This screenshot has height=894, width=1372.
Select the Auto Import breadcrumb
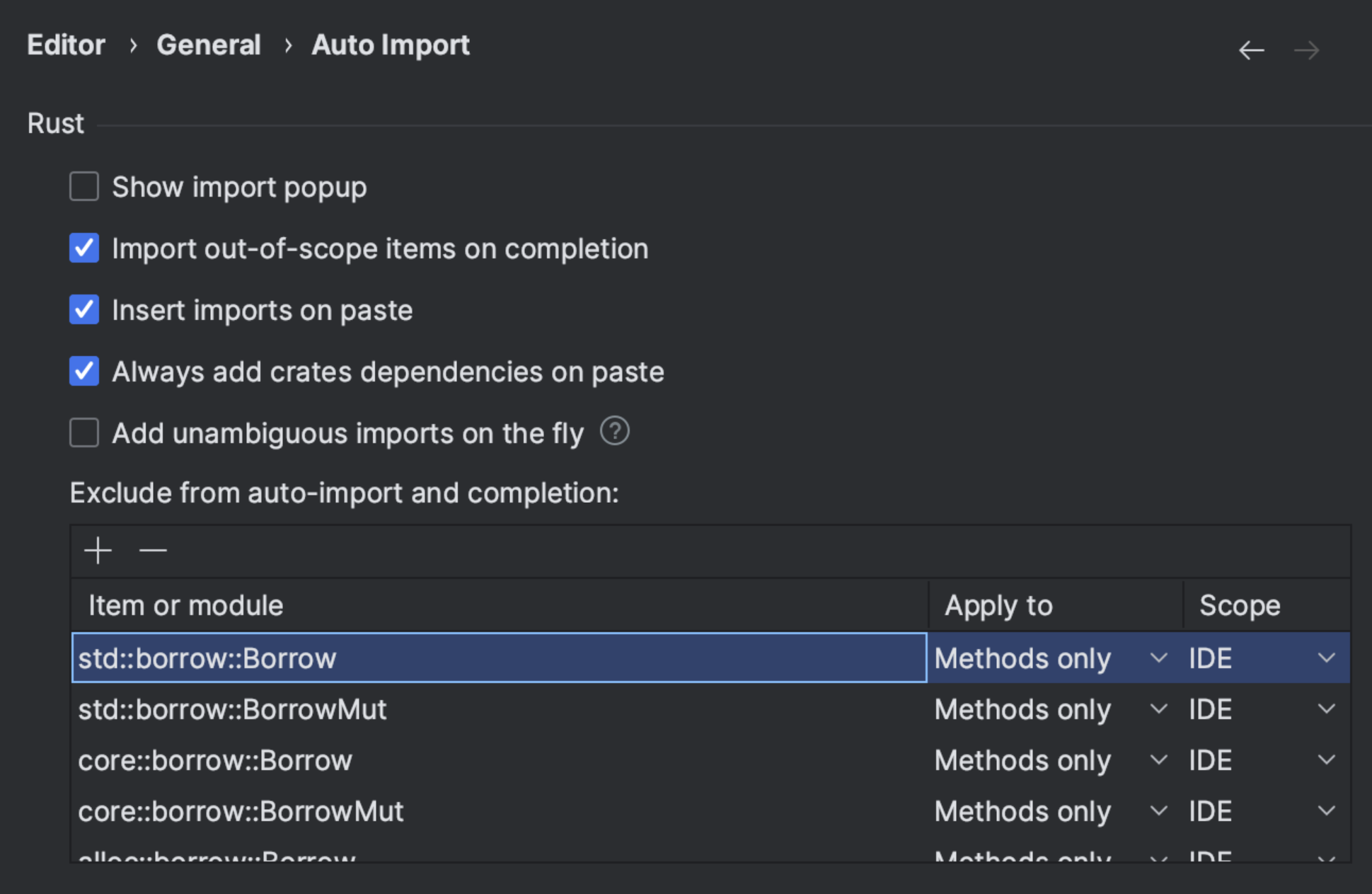(x=390, y=44)
